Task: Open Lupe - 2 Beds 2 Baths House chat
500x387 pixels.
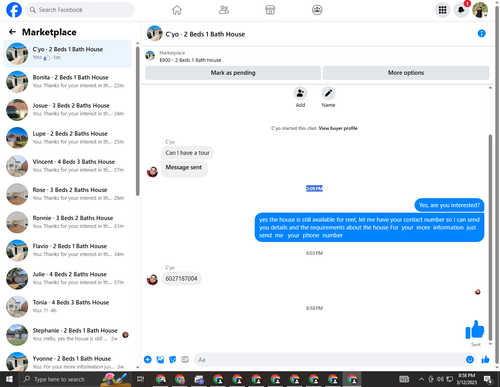Action: (x=67, y=138)
